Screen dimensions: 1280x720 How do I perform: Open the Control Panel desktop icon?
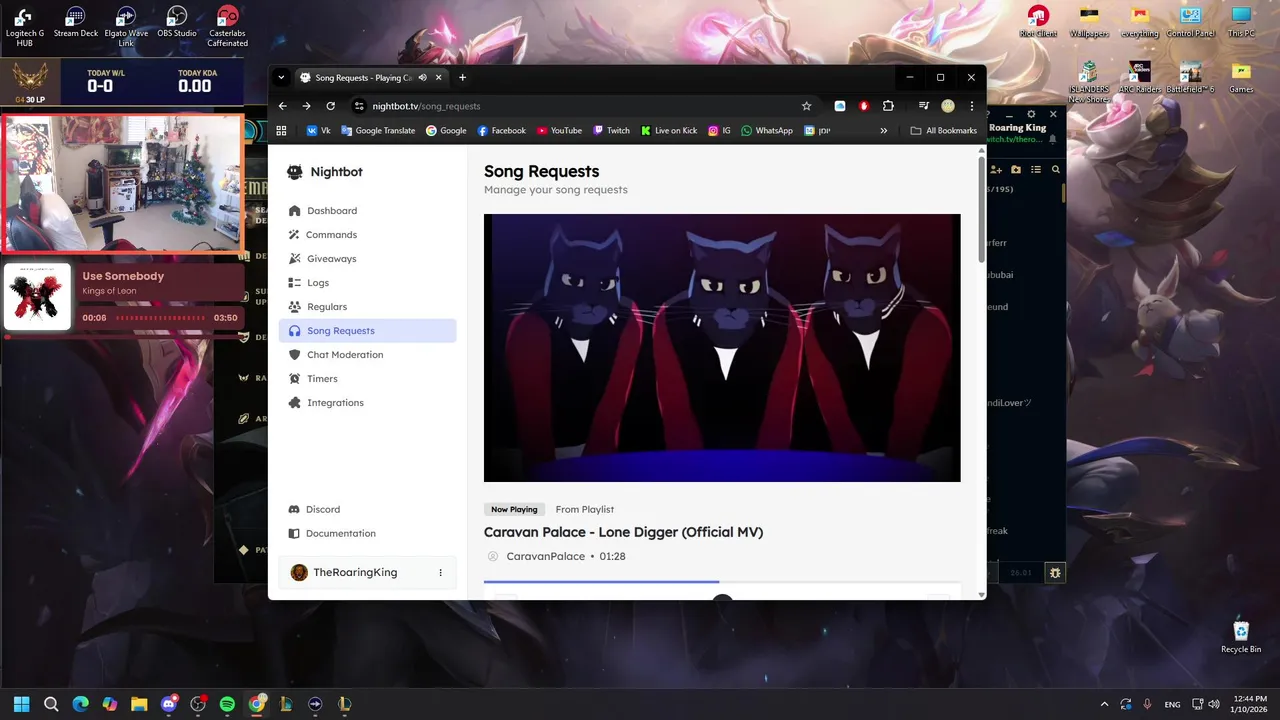[x=1190, y=22]
